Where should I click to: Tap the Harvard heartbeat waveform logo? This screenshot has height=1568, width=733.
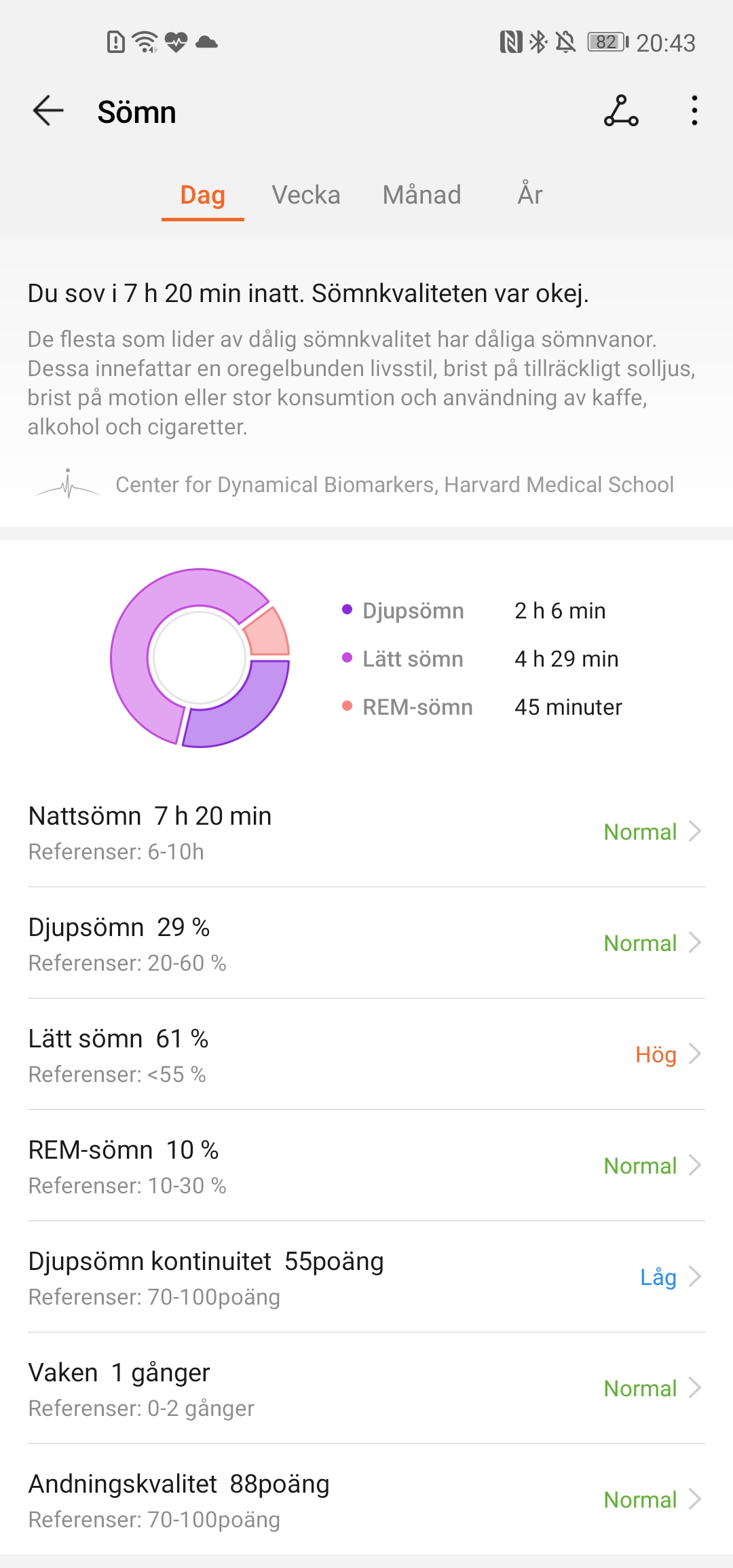point(67,485)
